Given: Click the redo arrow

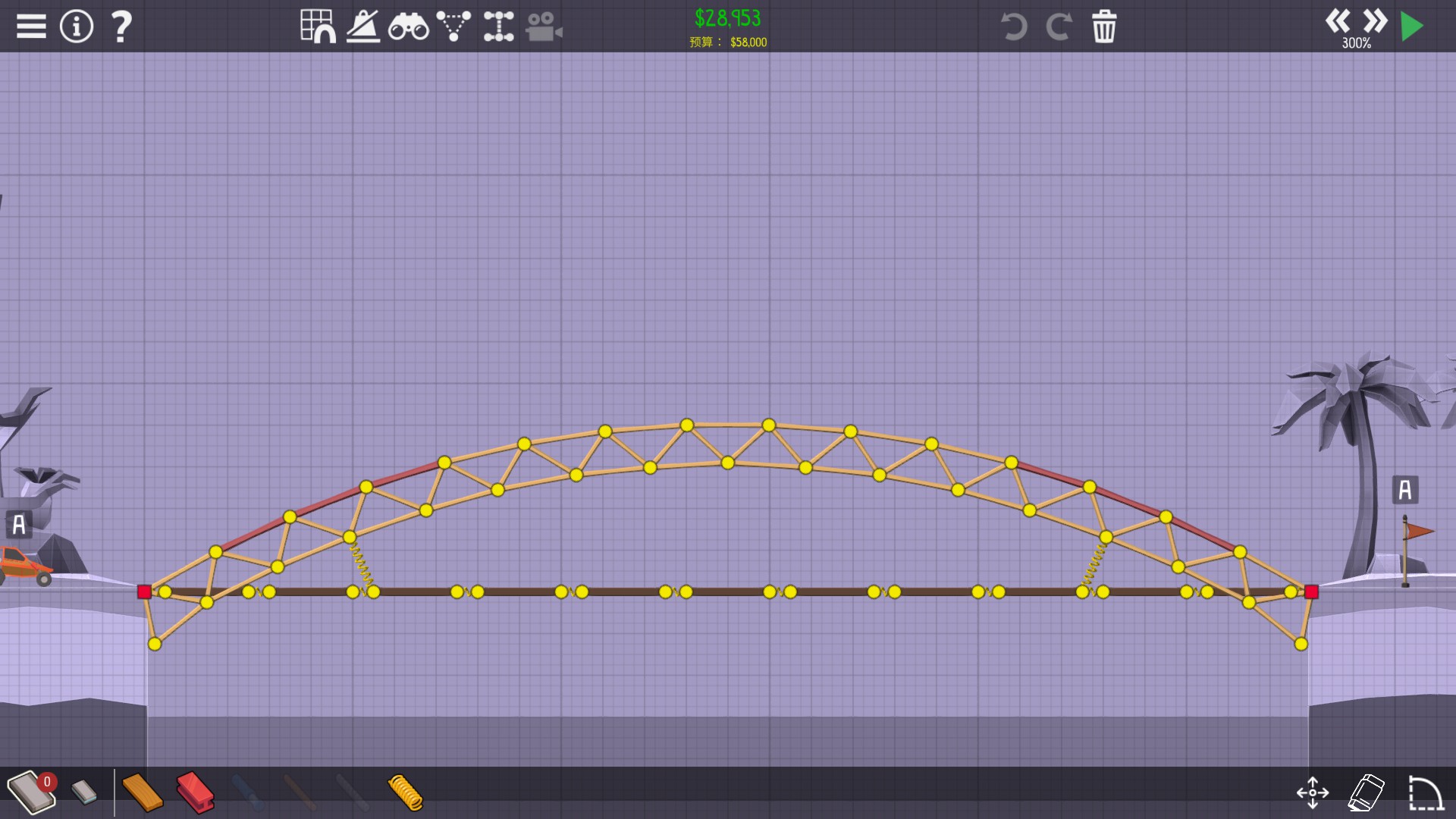Looking at the screenshot, I should click(x=1059, y=27).
